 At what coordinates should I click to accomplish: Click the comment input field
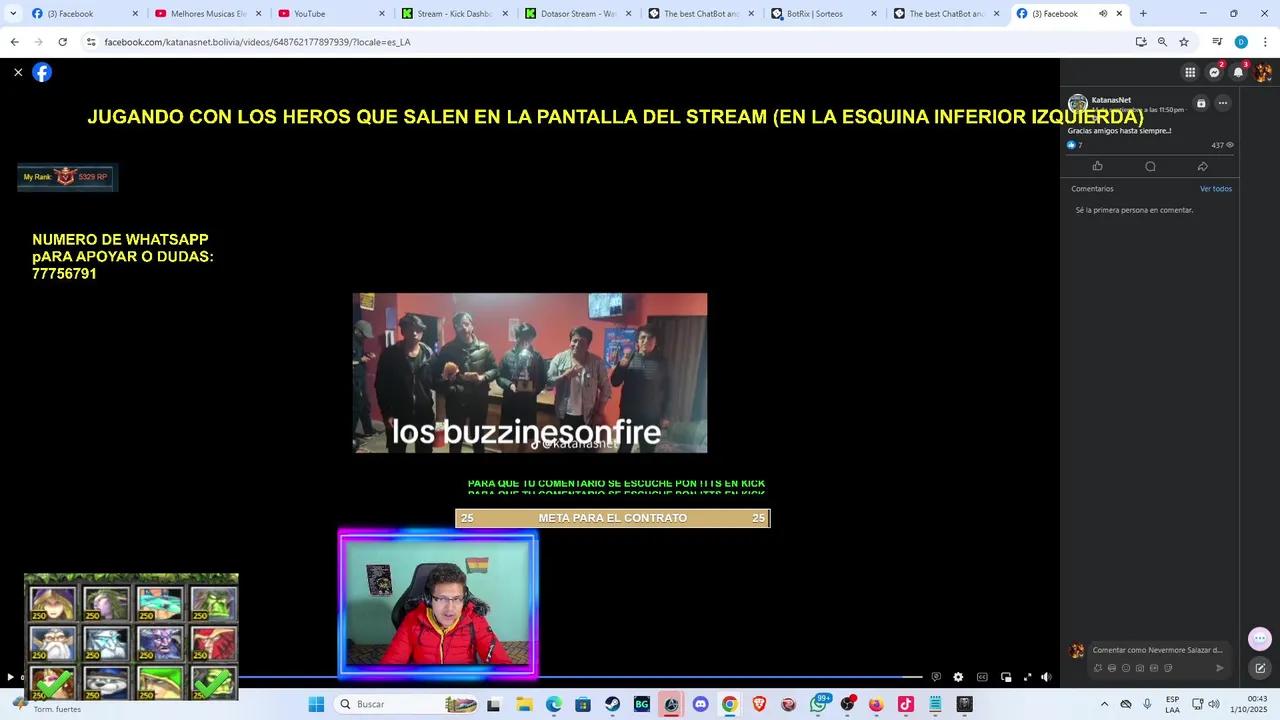pyautogui.click(x=1157, y=650)
